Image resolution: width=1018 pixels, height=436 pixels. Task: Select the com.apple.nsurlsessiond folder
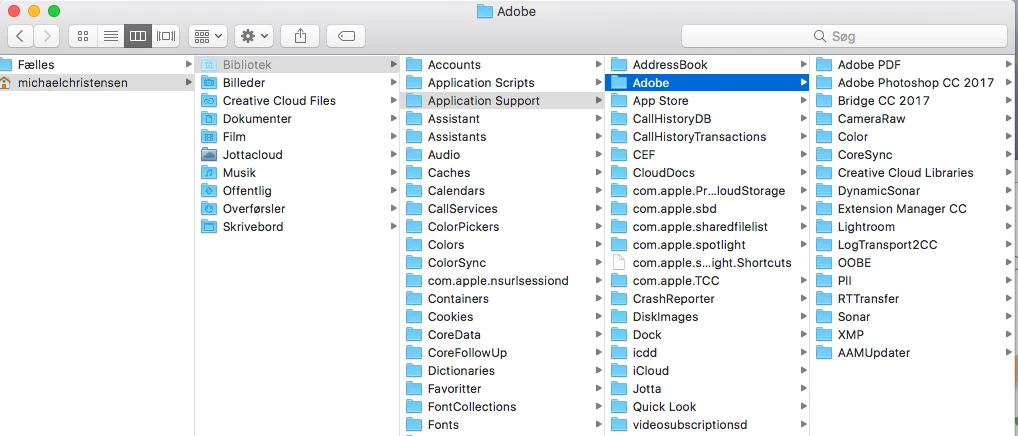coord(503,281)
